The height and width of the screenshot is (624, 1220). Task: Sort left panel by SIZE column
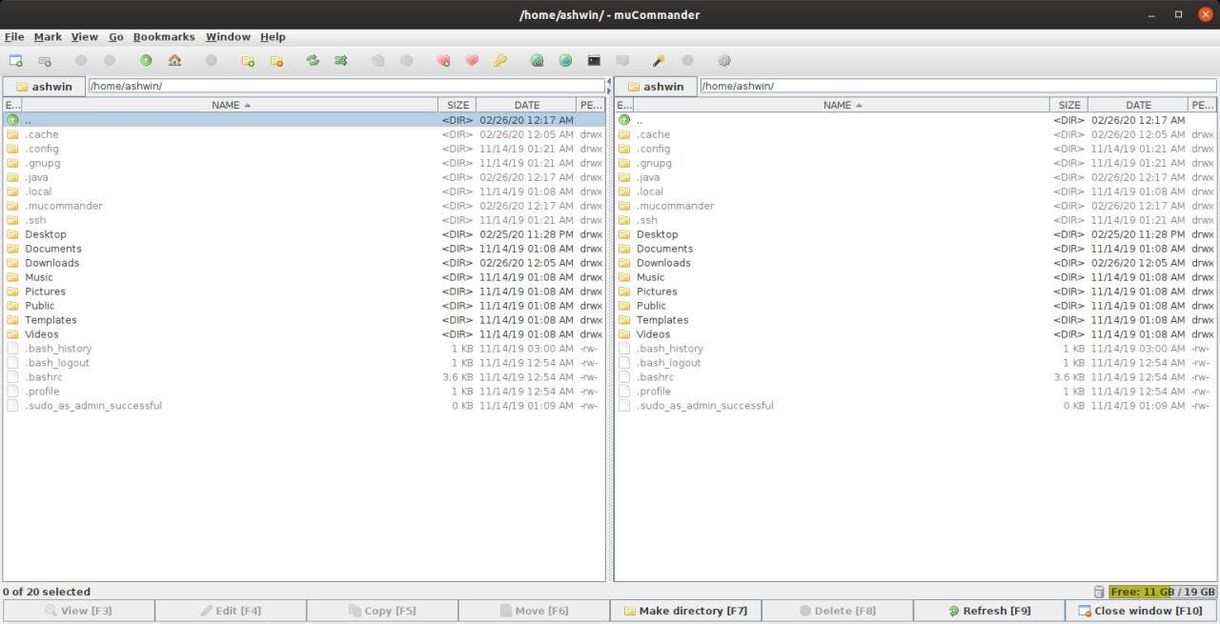tap(458, 105)
